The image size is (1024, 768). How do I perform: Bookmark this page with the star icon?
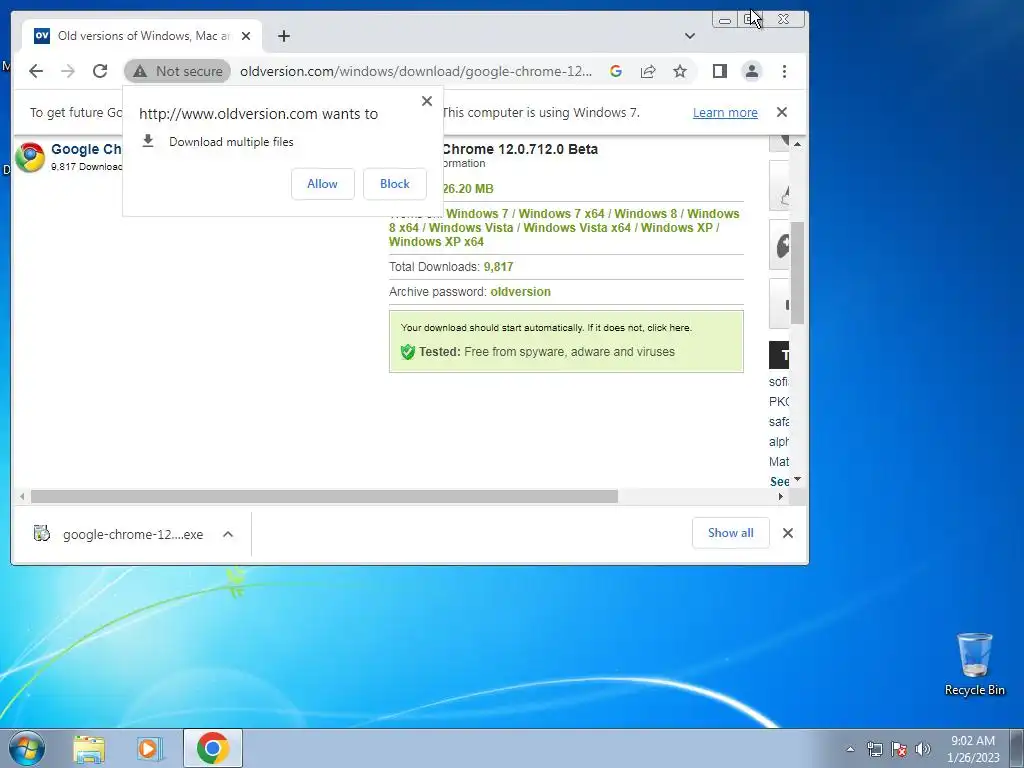(x=680, y=71)
